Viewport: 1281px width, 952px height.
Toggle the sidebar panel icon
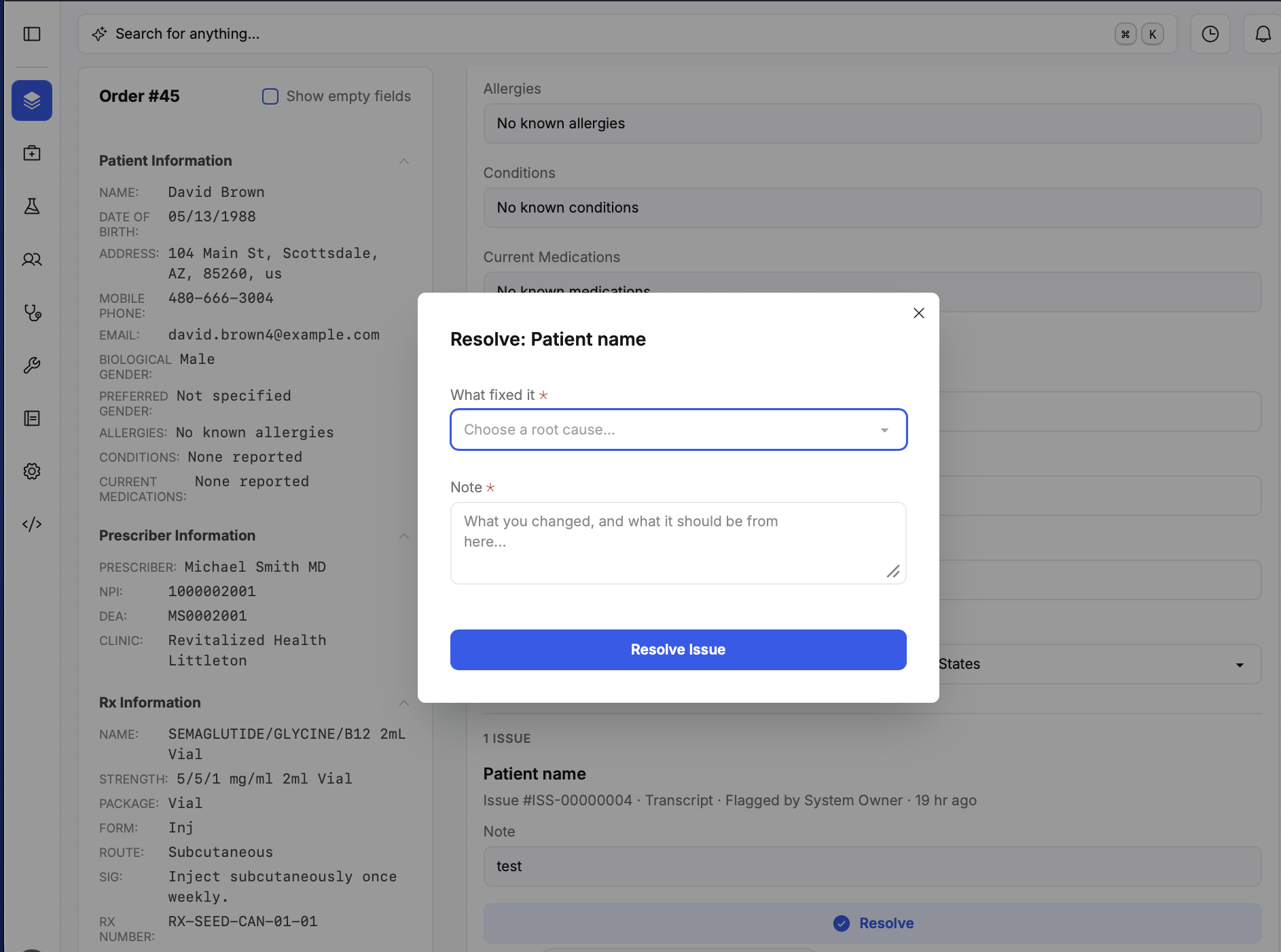(32, 34)
